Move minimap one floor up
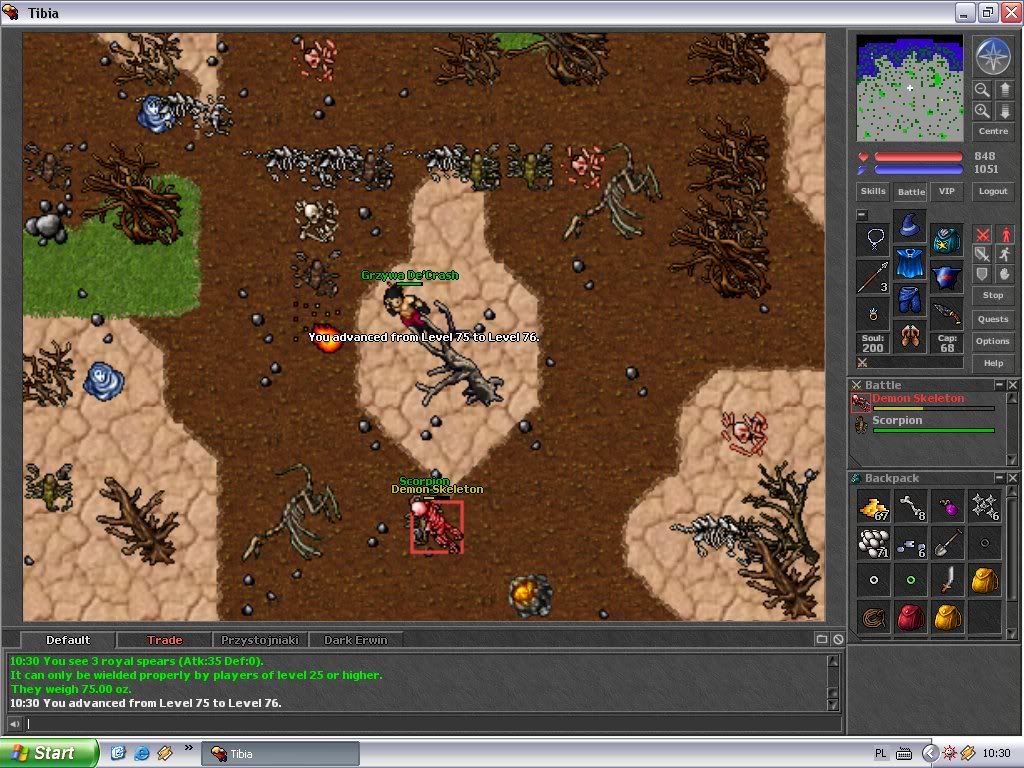 (x=1004, y=89)
